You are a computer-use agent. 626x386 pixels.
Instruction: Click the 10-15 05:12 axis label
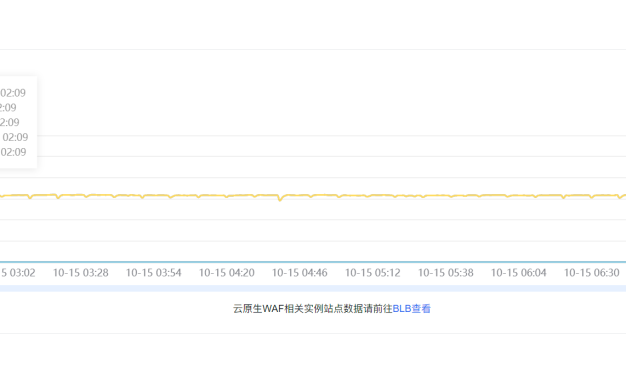coord(373,273)
